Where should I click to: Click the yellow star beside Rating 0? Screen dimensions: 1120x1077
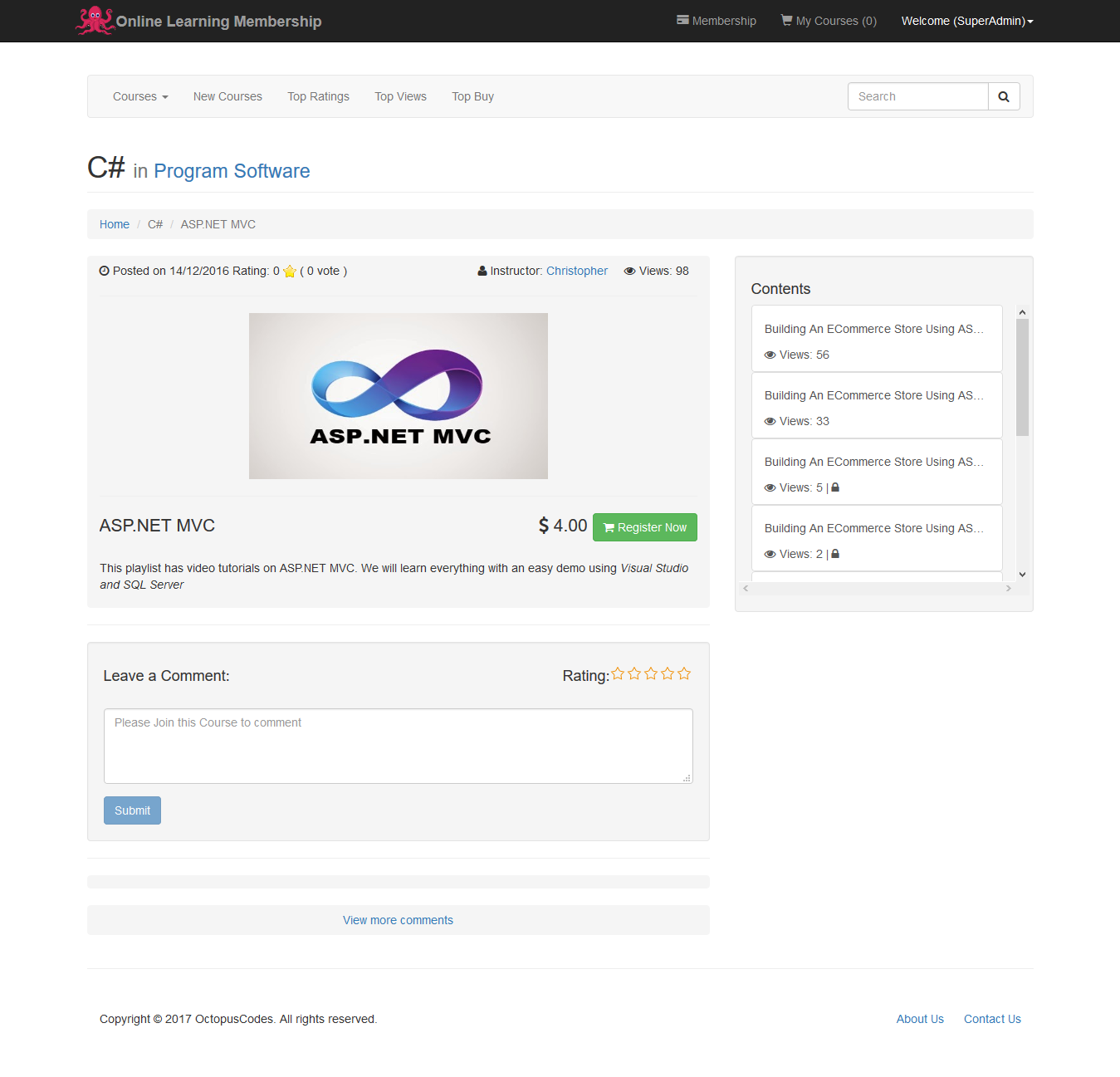click(290, 272)
